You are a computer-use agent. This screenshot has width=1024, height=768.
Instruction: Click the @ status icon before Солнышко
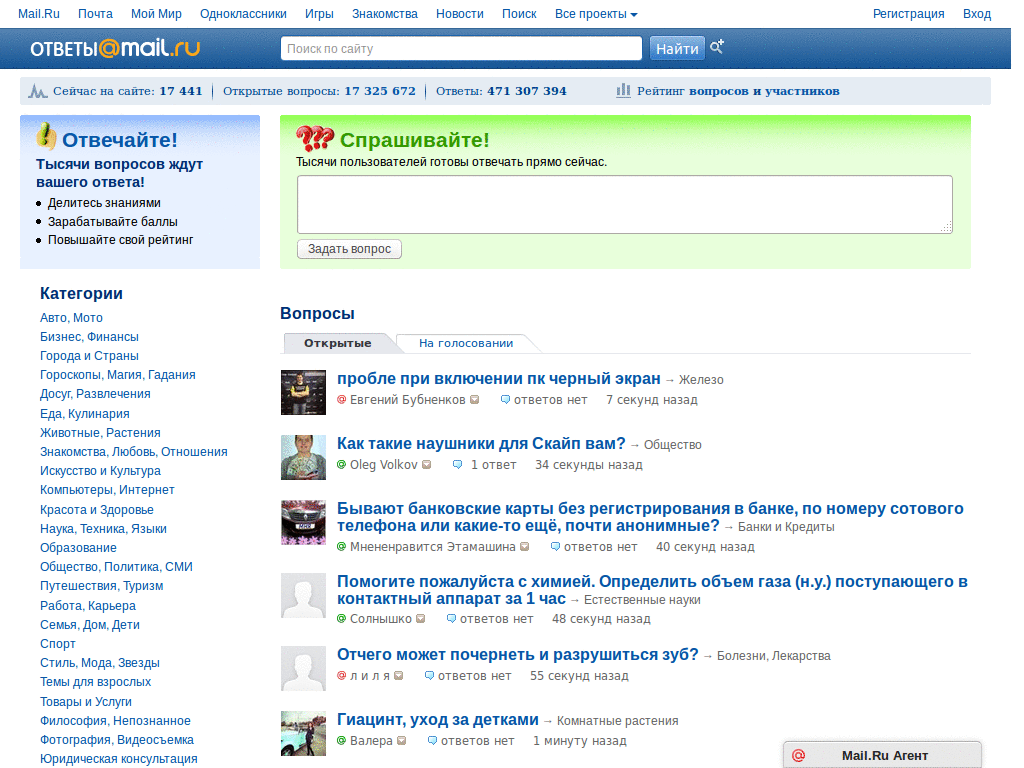click(341, 618)
